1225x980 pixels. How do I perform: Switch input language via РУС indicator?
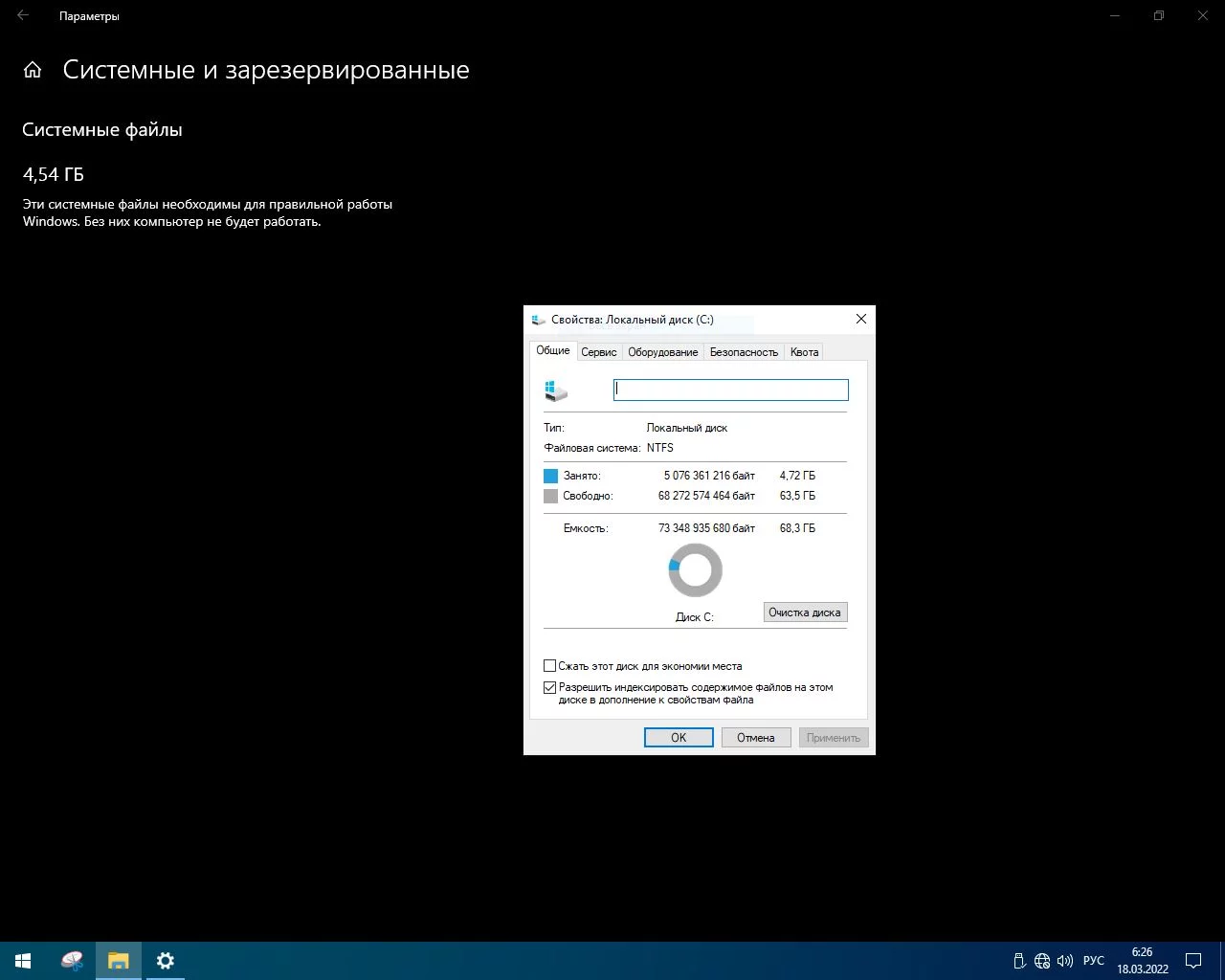(1094, 961)
